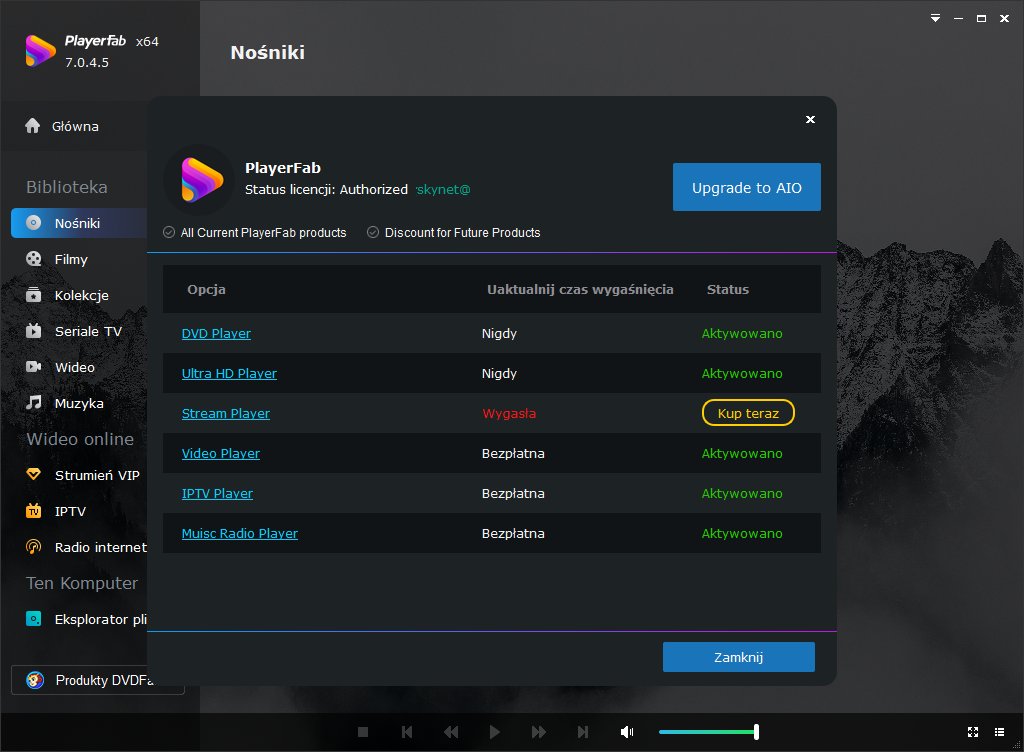Minimize the PlayerFab window
Image resolution: width=1024 pixels, height=752 pixels.
point(958,18)
